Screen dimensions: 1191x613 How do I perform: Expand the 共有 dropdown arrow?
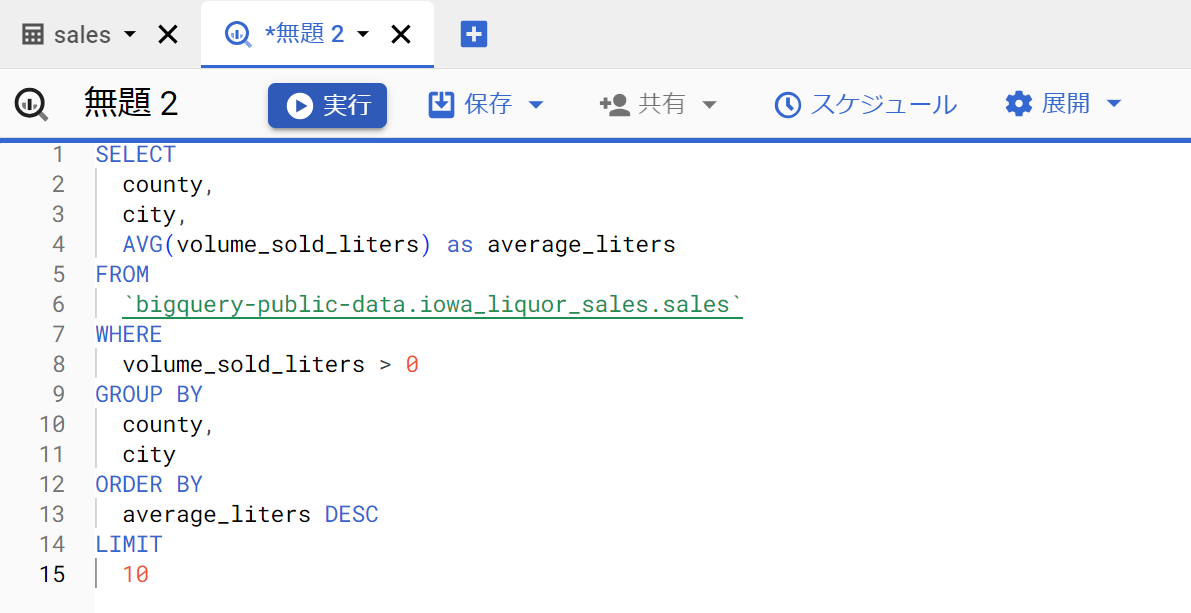point(709,105)
